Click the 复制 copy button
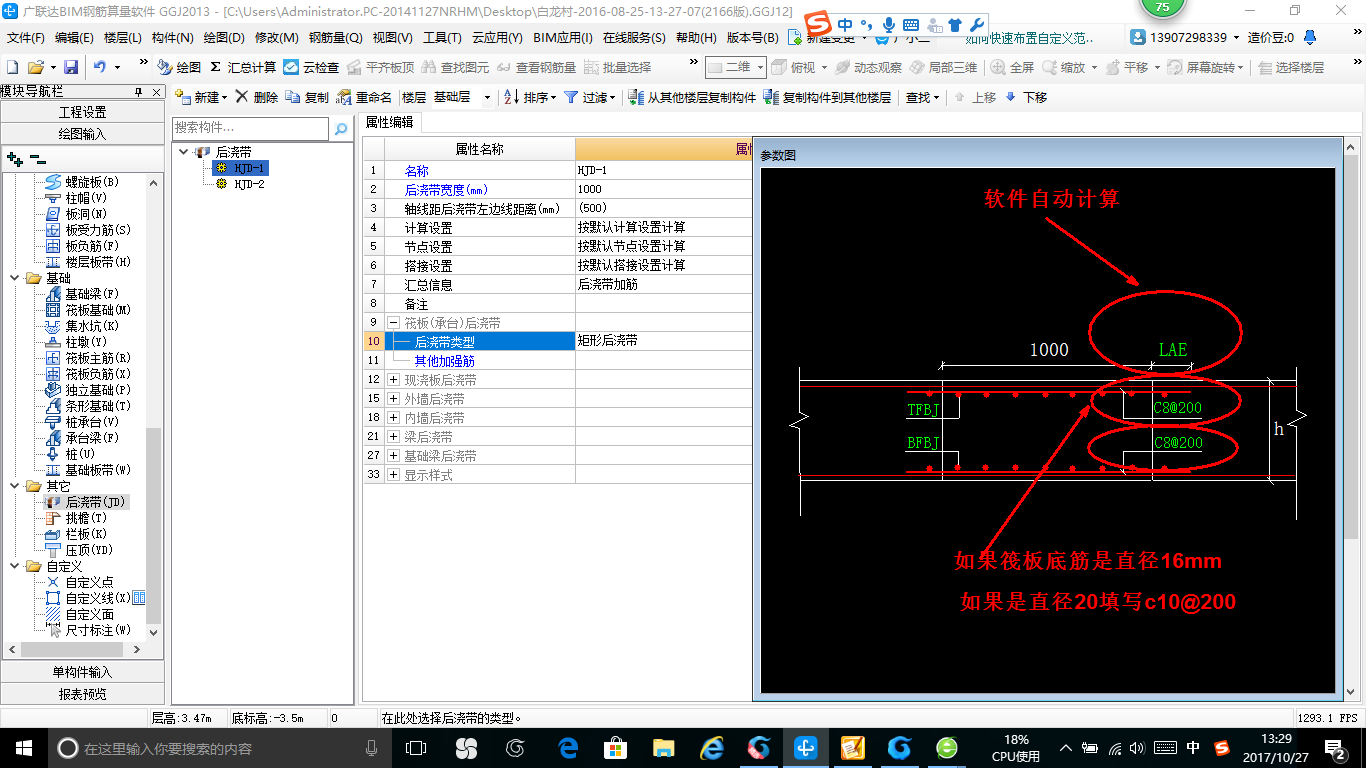Screen dimensions: 1366x768 (x=307, y=97)
